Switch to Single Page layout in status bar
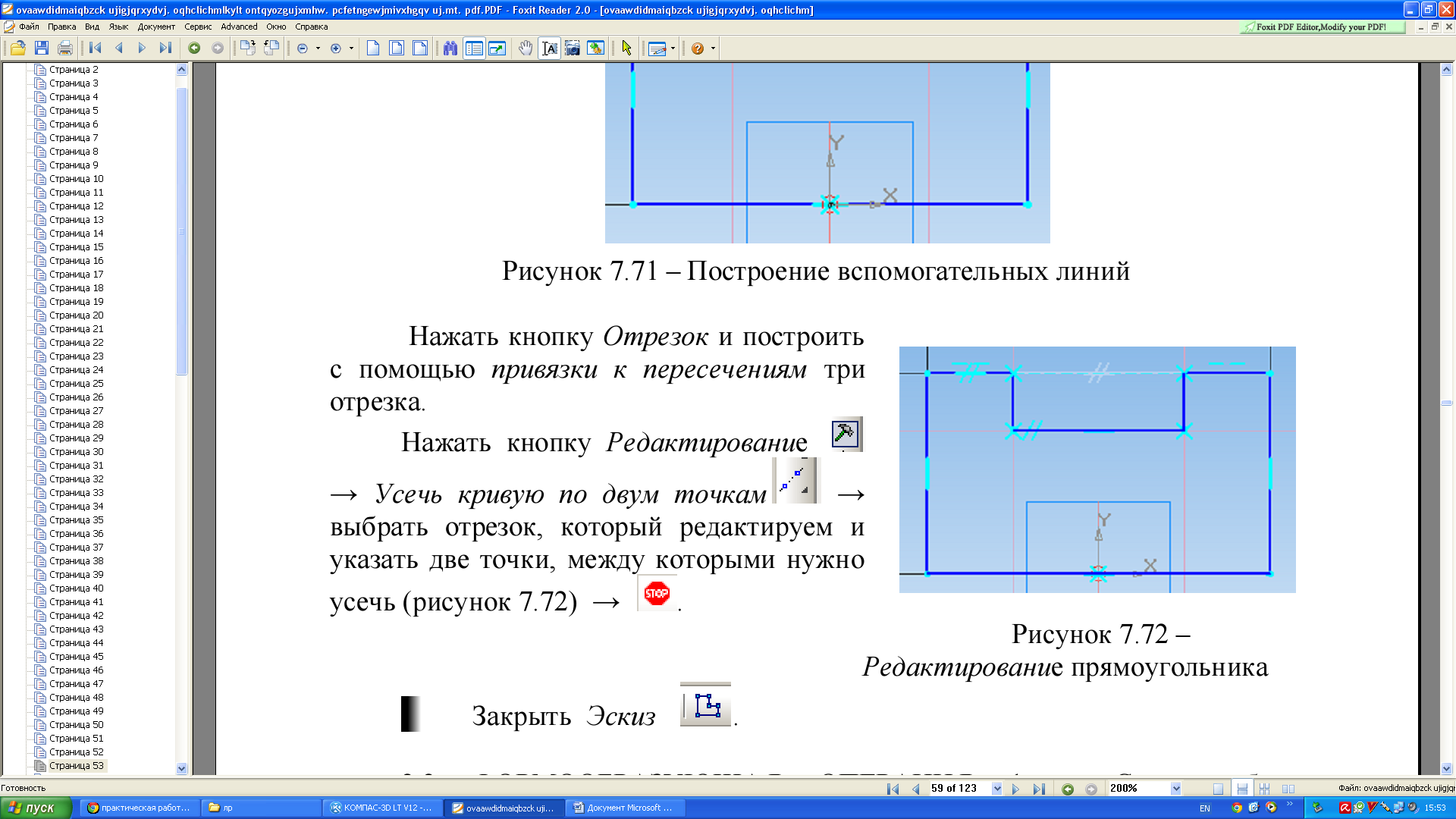Image resolution: width=1456 pixels, height=819 pixels. pos(1218,789)
